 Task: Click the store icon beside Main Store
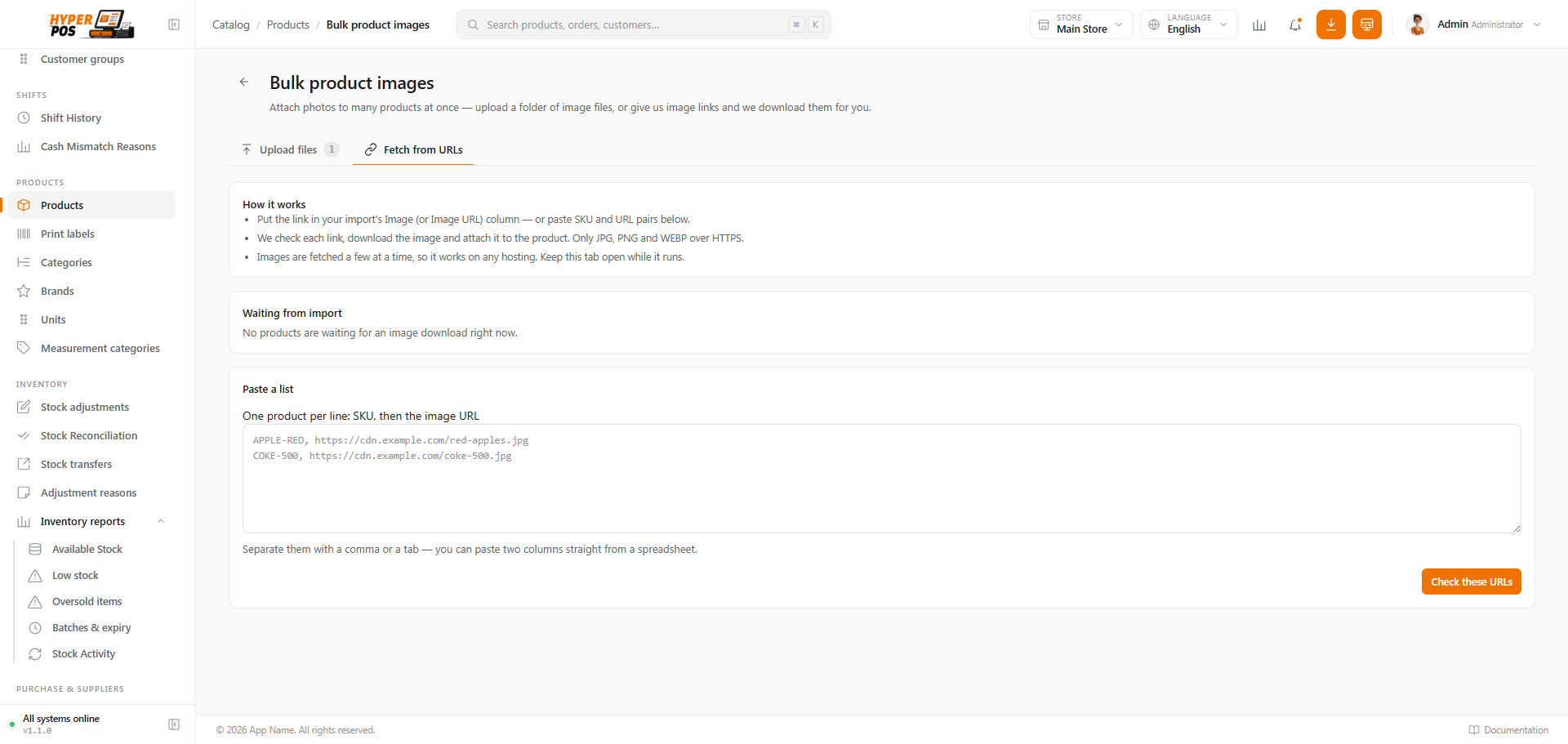(x=1044, y=25)
